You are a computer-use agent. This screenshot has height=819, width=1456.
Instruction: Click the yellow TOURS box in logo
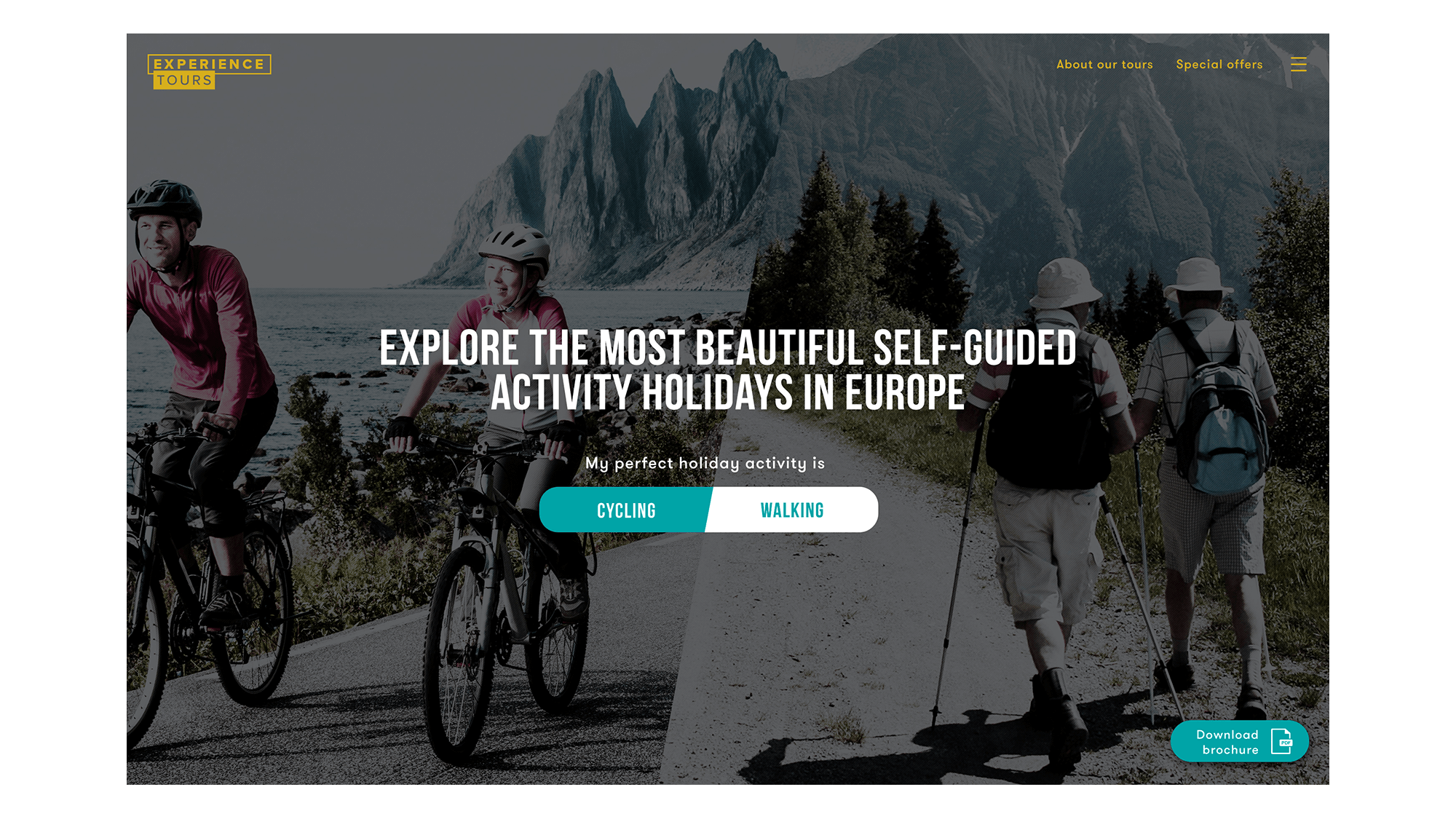[x=184, y=81]
